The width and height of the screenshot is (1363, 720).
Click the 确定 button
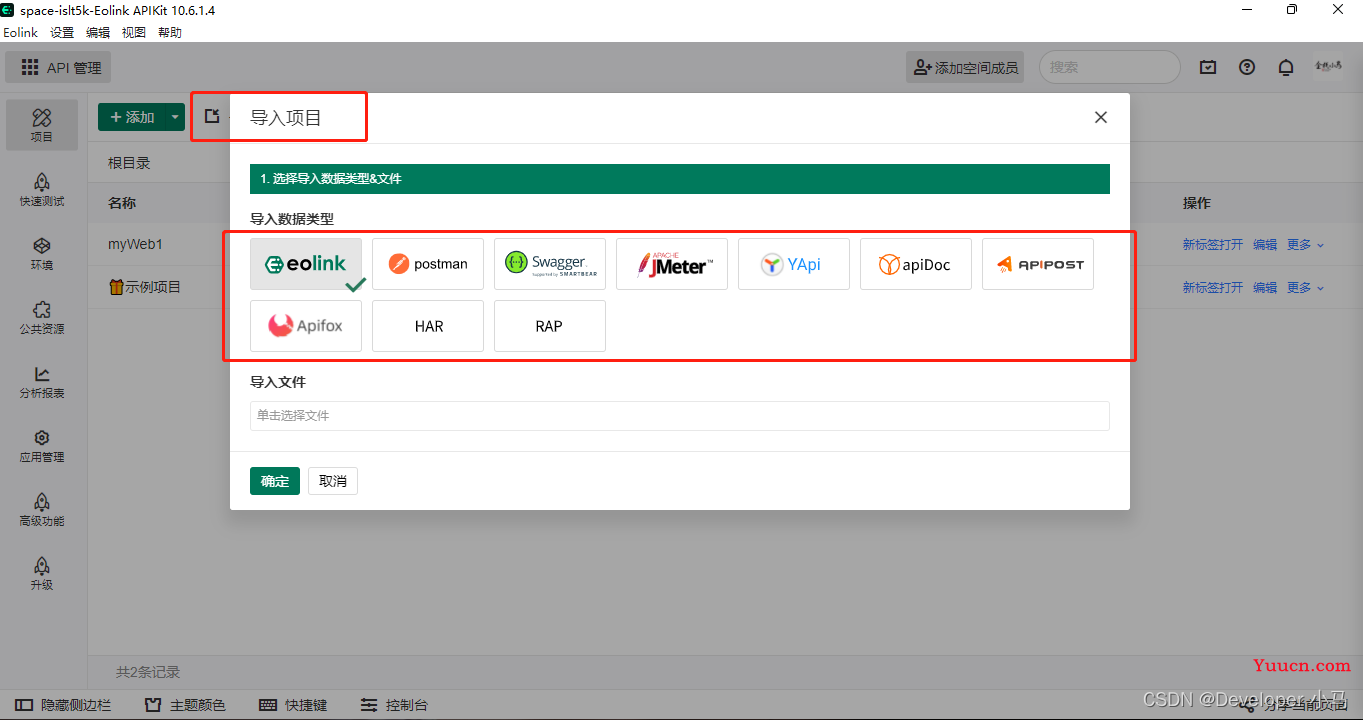tap(275, 481)
